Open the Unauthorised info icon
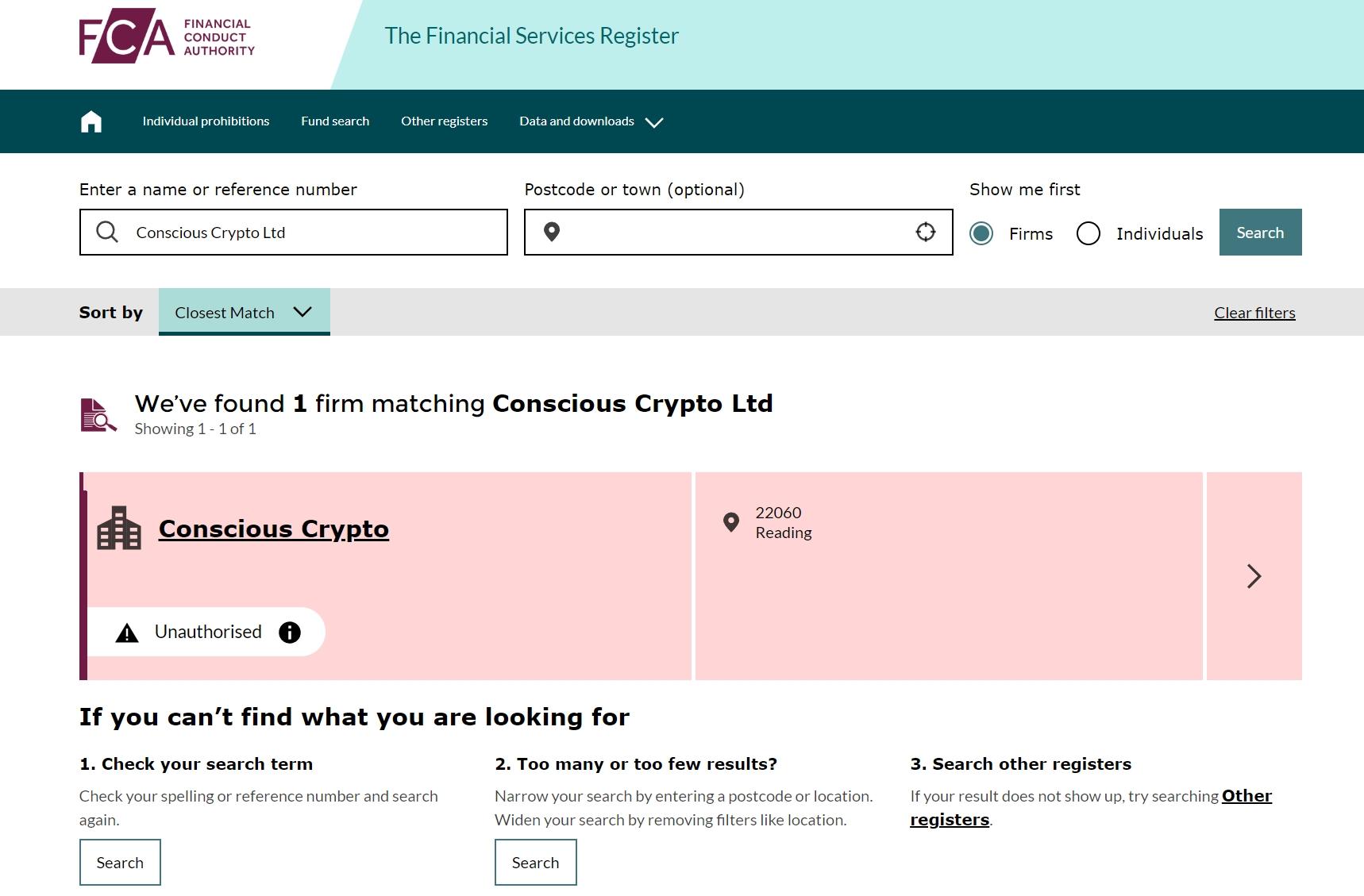 [x=290, y=632]
